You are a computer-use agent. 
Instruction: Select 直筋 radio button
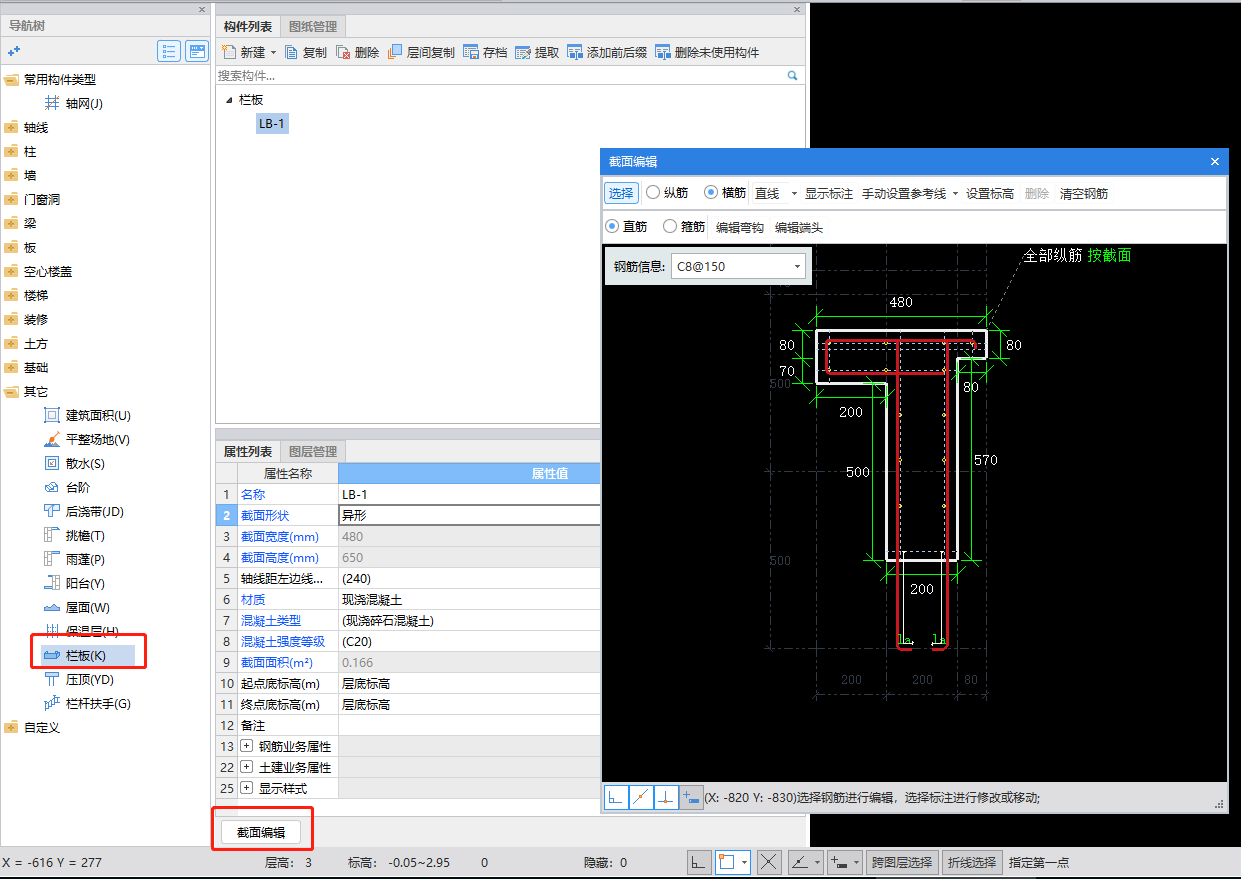[x=613, y=227]
